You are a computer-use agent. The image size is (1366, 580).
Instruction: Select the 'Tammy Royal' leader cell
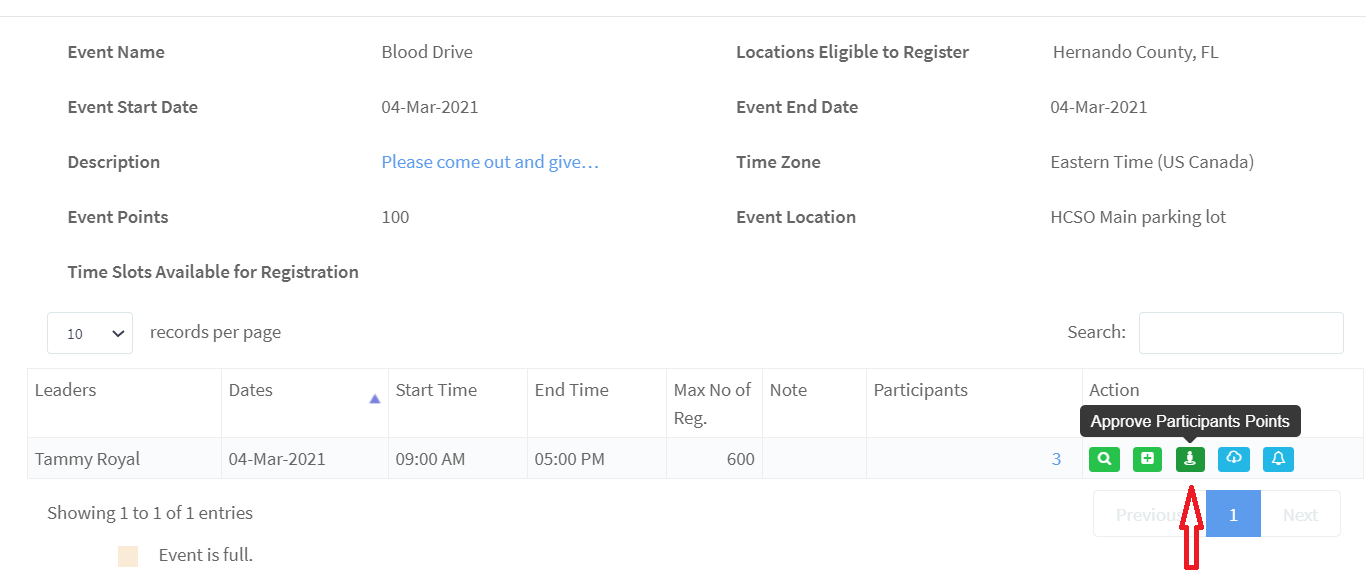tap(124, 459)
